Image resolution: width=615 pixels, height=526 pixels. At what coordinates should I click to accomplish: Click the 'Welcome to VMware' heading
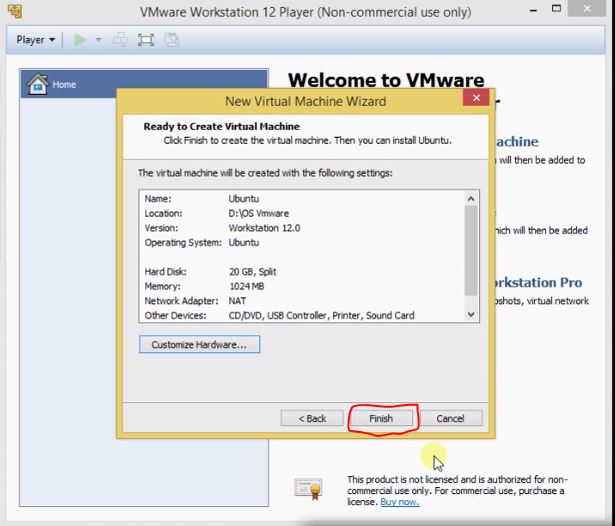(386, 80)
